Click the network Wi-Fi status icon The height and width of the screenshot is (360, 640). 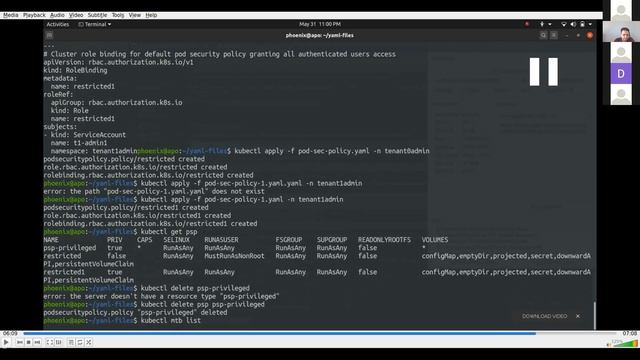pyautogui.click(x=564, y=24)
